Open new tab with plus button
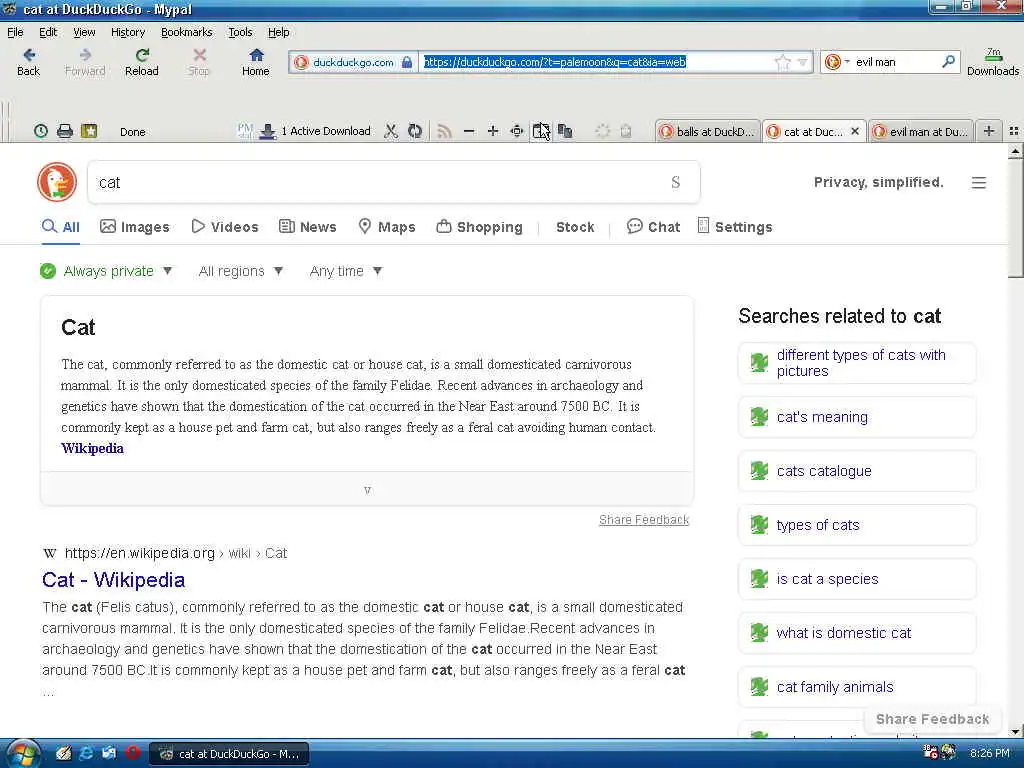Image resolution: width=1024 pixels, height=768 pixels. pyautogui.click(x=989, y=131)
